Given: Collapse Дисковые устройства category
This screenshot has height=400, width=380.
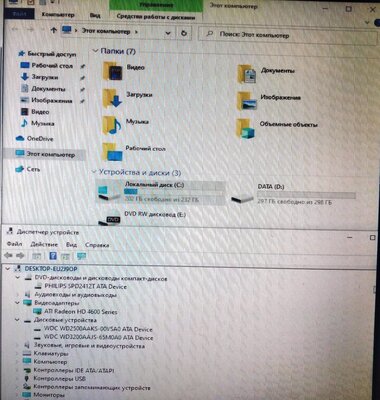Looking at the screenshot, I should 18,320.
